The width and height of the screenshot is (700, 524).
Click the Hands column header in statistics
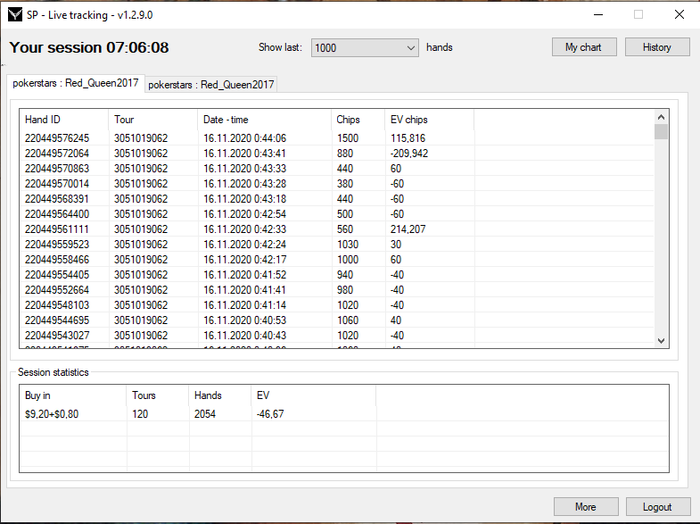click(221, 395)
